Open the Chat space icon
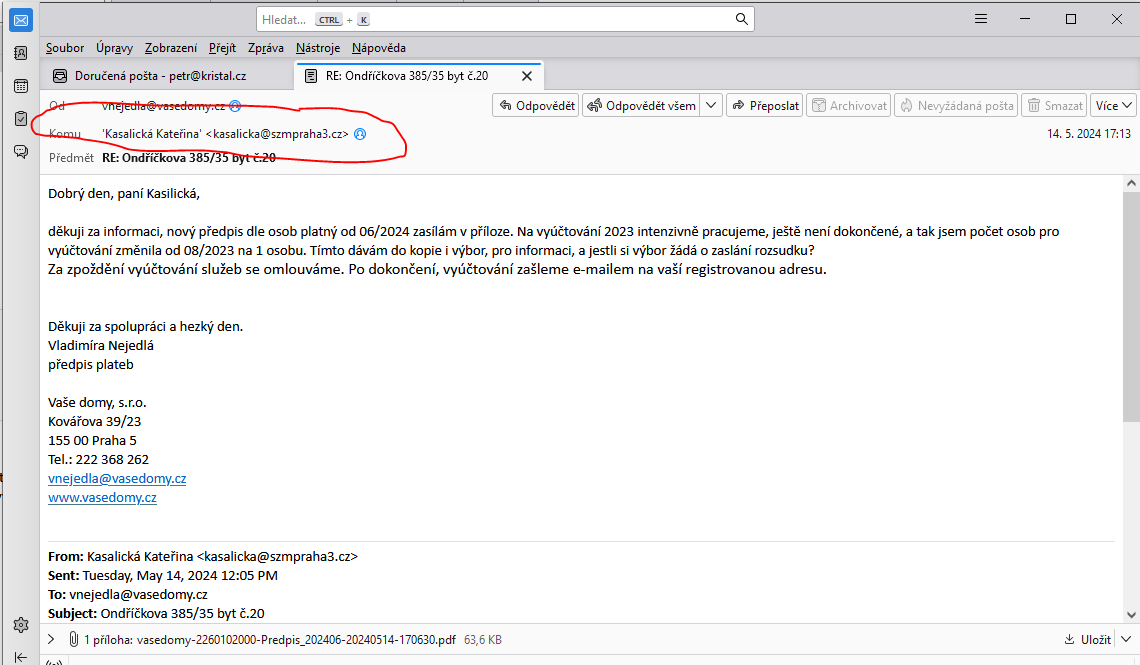 point(20,152)
